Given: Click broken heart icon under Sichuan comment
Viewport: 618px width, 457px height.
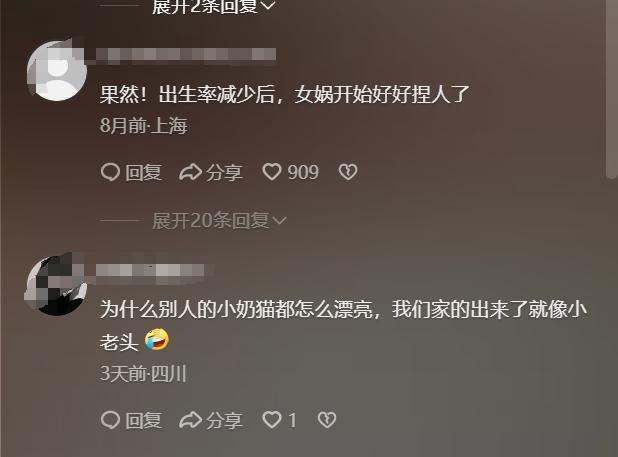Looking at the screenshot, I should click(327, 420).
